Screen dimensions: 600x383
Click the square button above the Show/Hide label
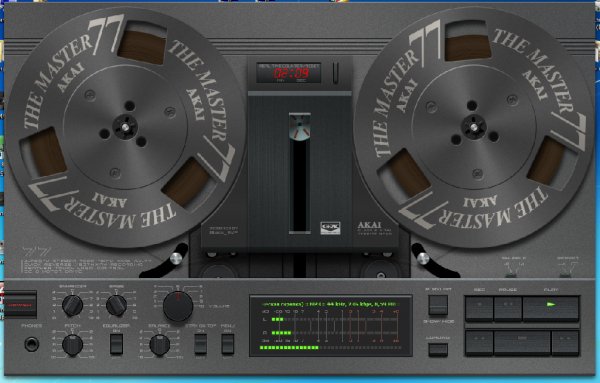(x=438, y=305)
